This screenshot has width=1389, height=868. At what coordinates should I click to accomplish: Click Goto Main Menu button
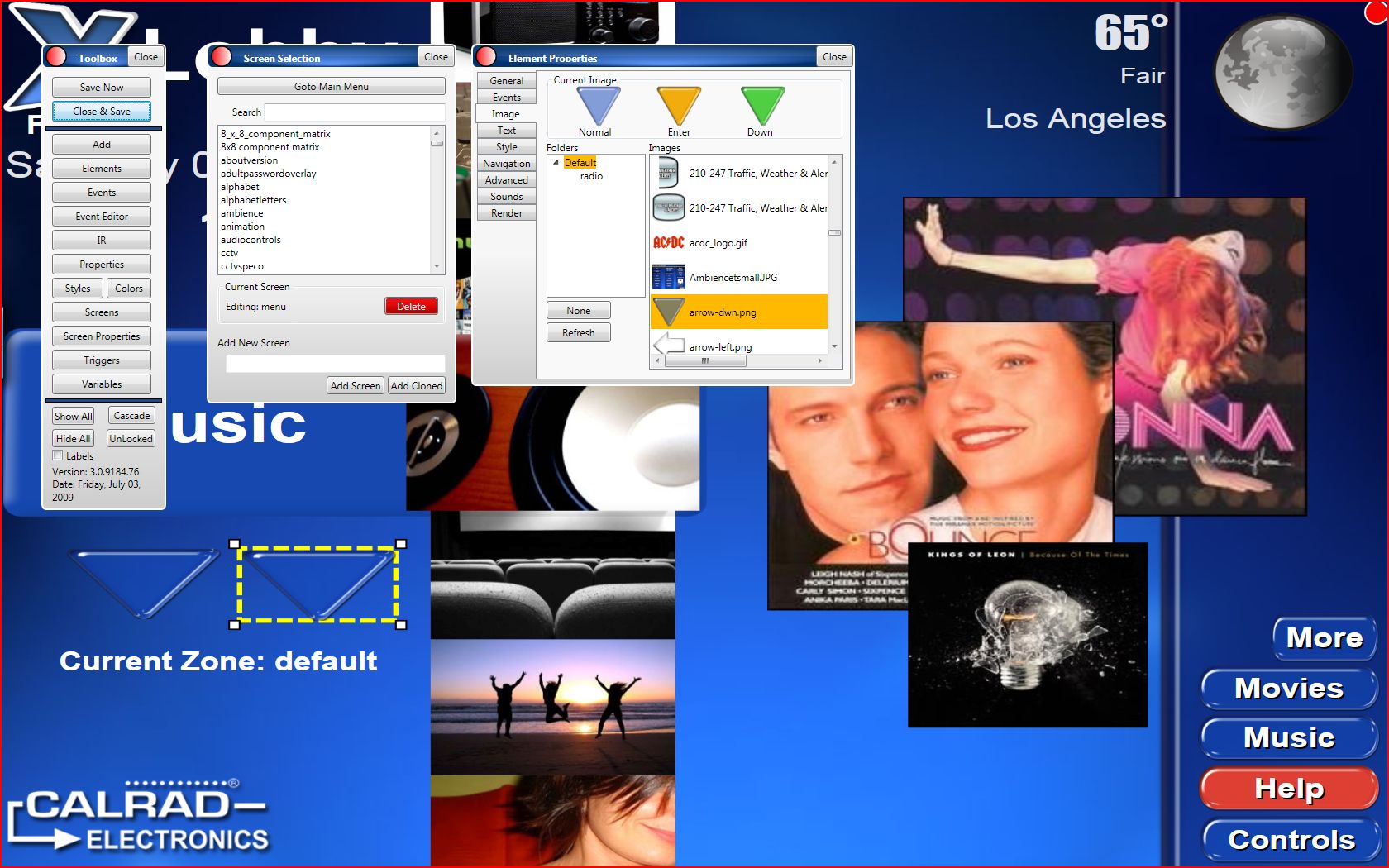(x=332, y=87)
